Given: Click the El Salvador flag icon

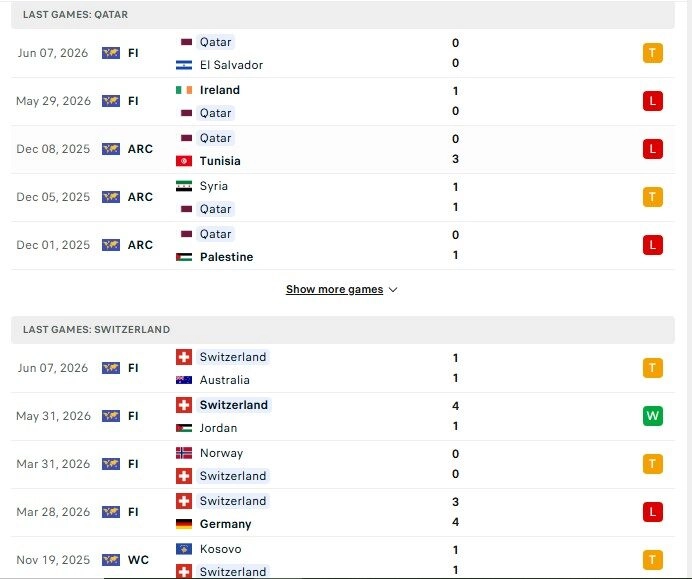Looking at the screenshot, I should [184, 65].
